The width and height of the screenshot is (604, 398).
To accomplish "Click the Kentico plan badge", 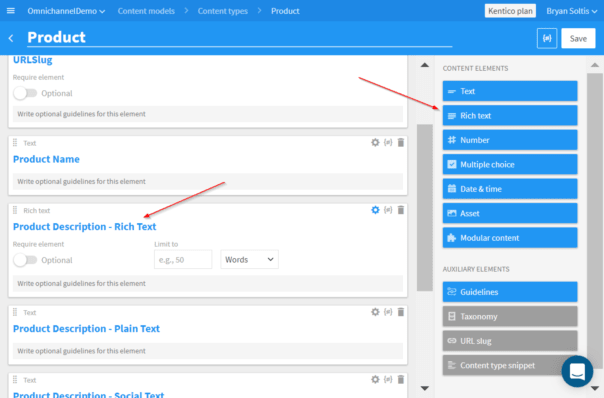I will click(x=510, y=11).
